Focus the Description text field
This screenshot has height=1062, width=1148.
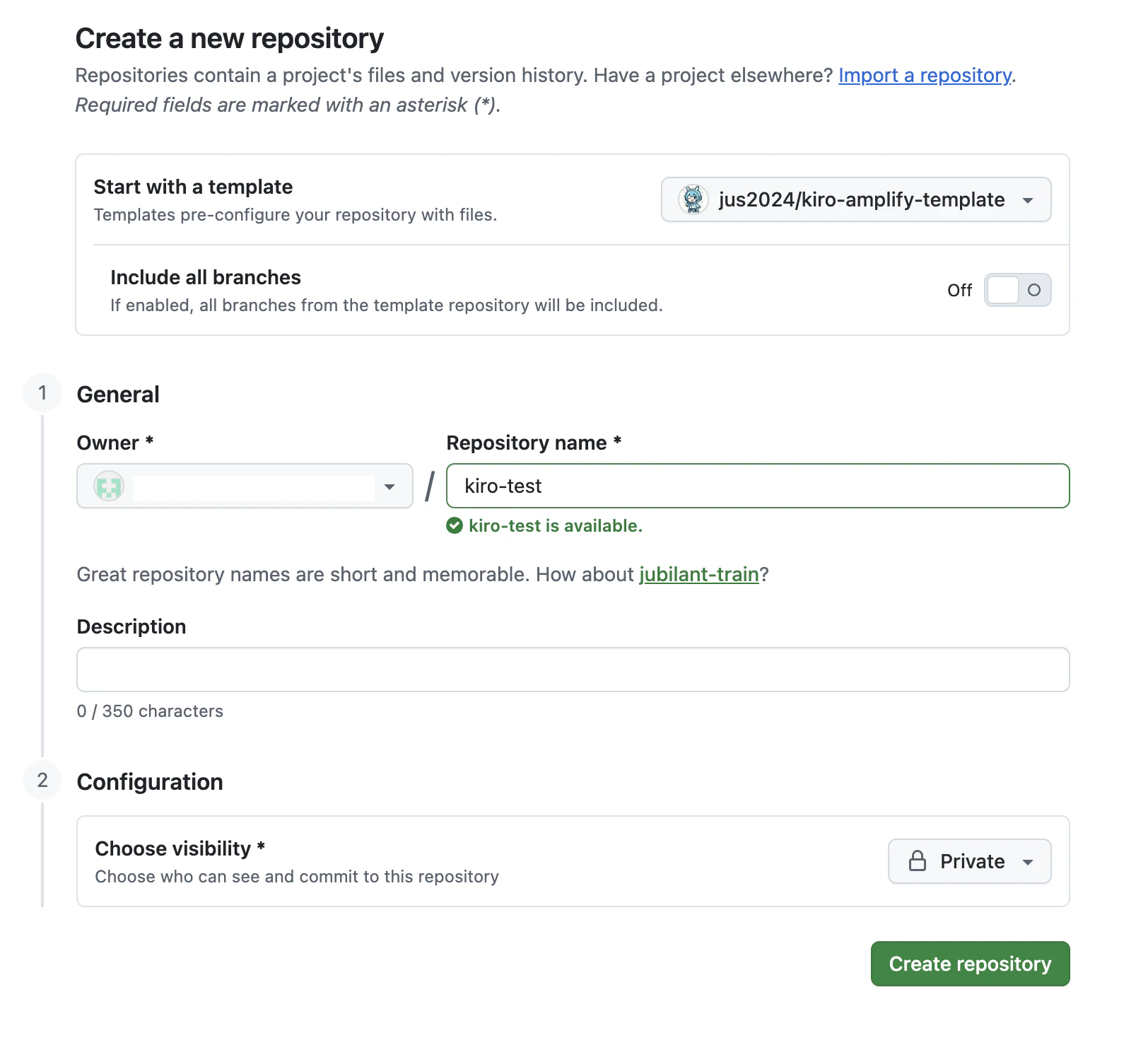pyautogui.click(x=573, y=670)
